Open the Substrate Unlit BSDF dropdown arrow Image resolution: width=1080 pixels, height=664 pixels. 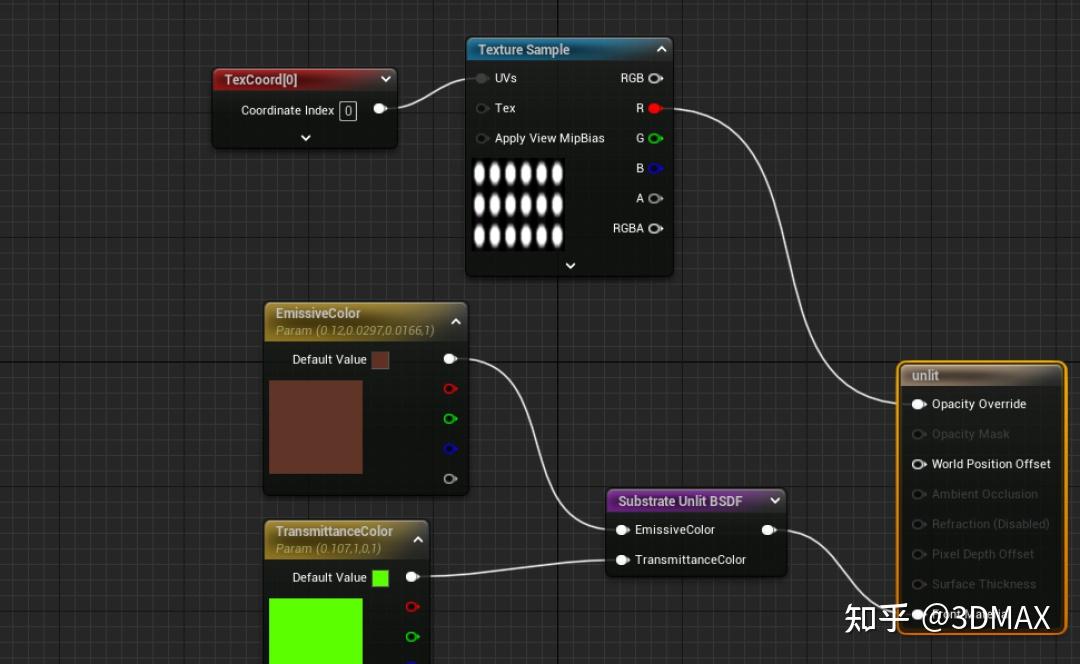pos(775,500)
